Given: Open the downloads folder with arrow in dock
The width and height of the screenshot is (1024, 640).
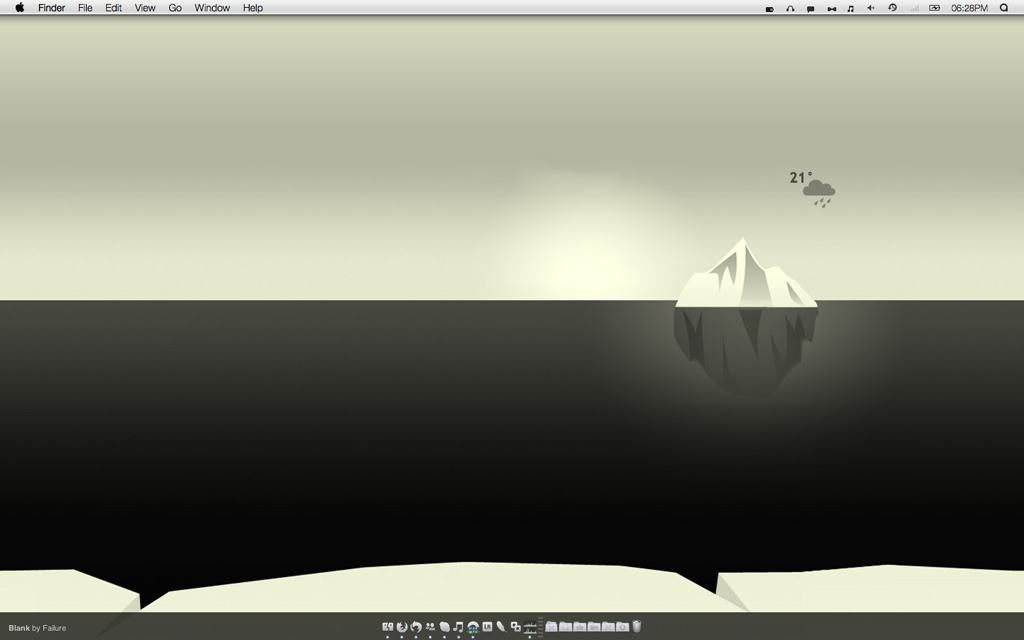Looking at the screenshot, I should [x=622, y=627].
